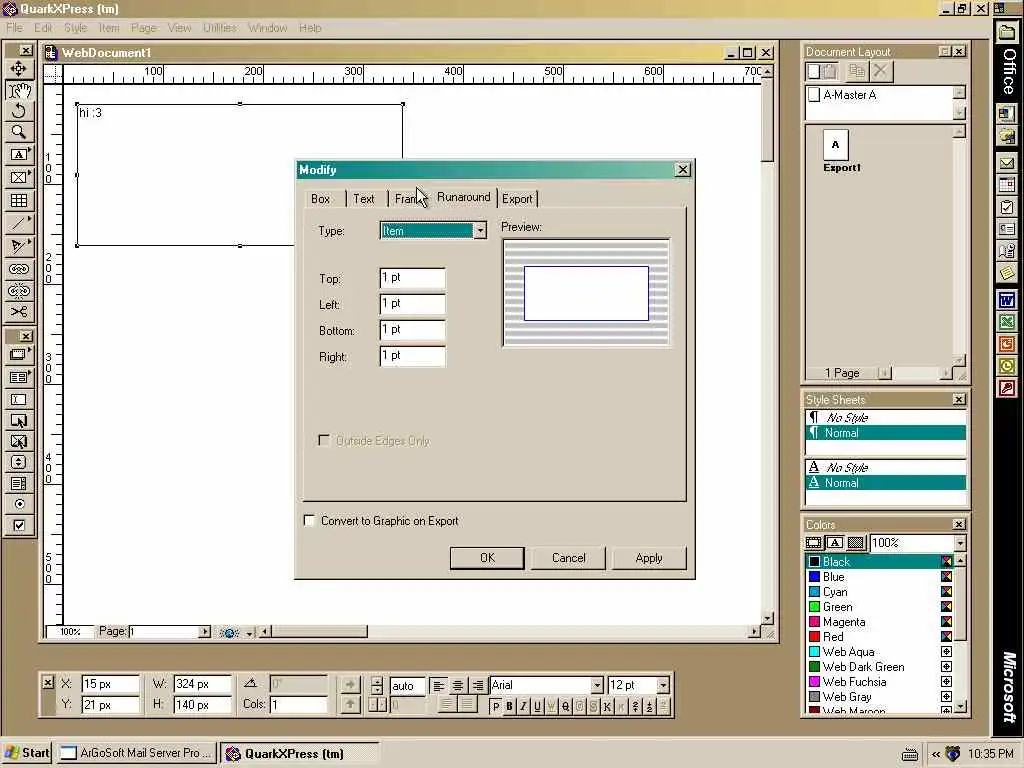Toggle Italic type style button
1024x768 pixels.
[x=523, y=707]
